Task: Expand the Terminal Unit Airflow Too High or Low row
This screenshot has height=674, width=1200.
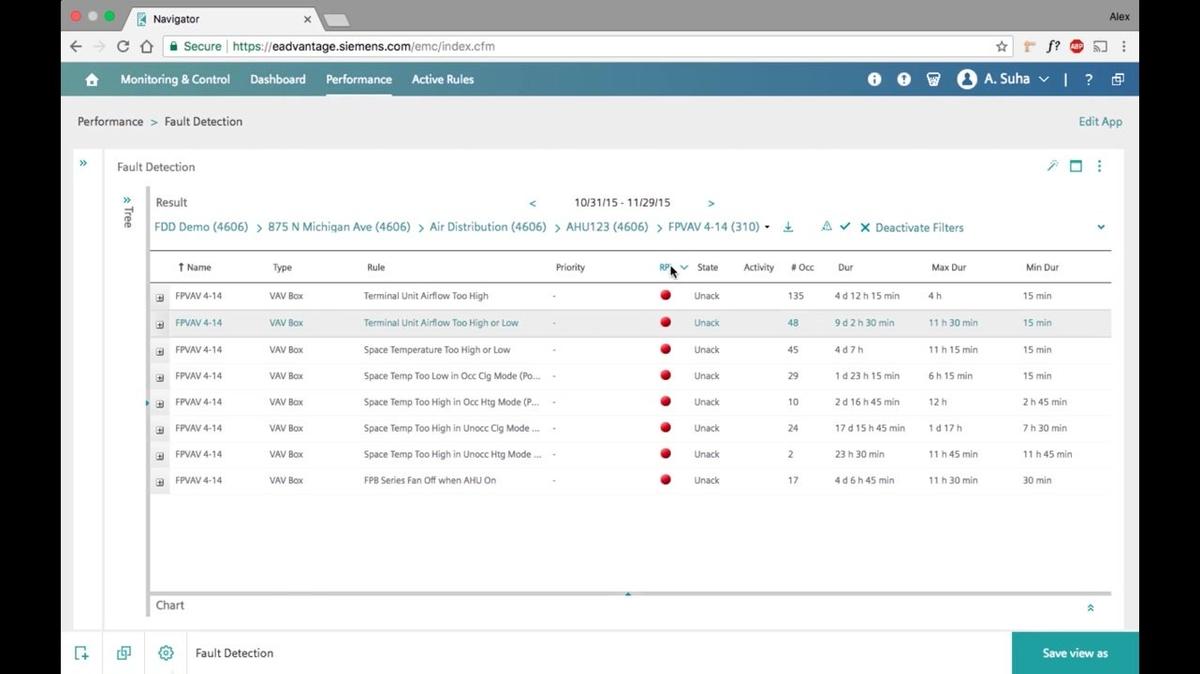Action: [x=160, y=324]
